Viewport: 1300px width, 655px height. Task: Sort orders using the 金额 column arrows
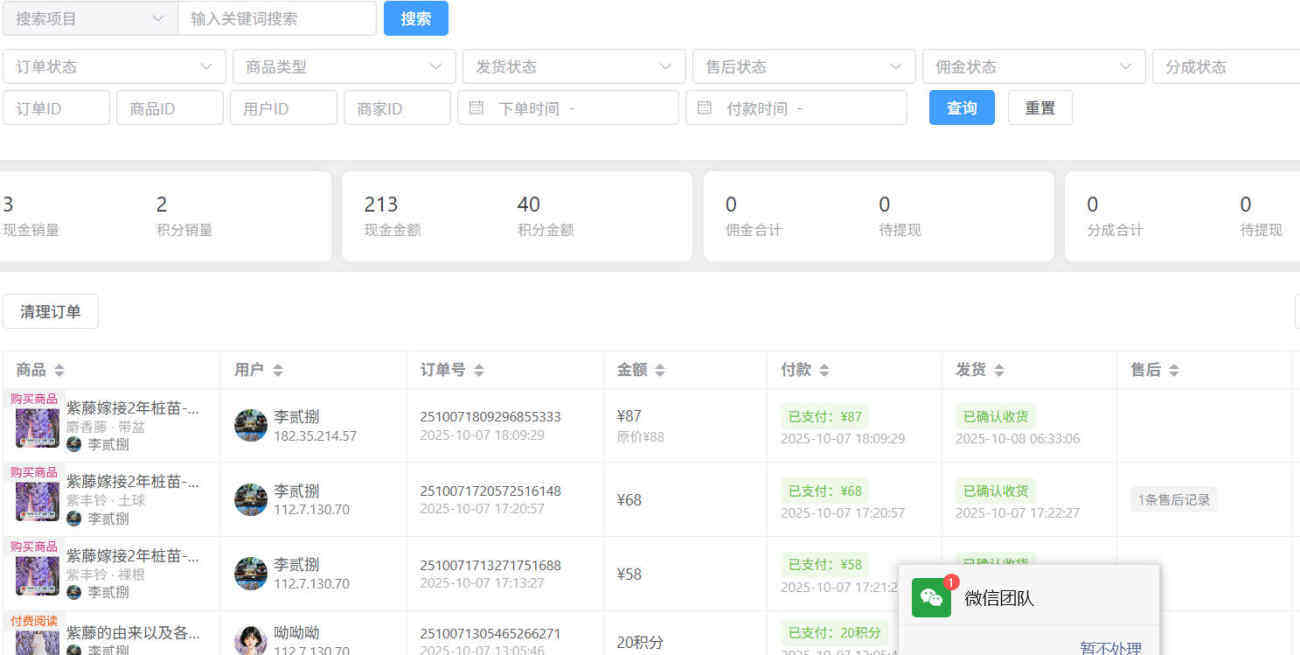(x=662, y=369)
